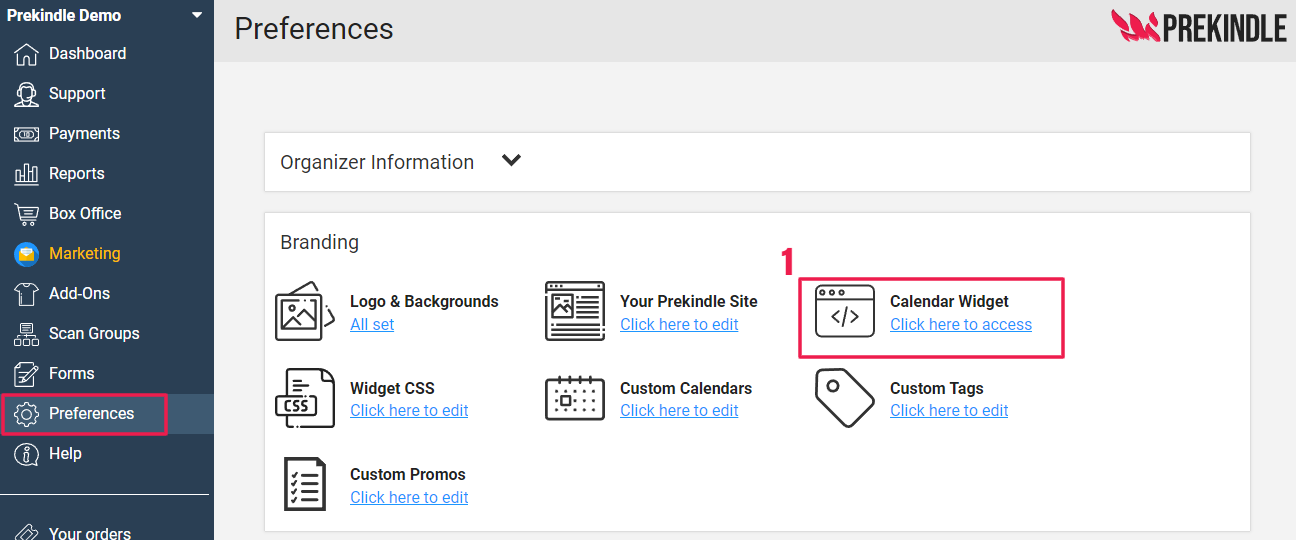Click the Prekindle Demo account name
This screenshot has width=1296, height=540.
click(64, 16)
